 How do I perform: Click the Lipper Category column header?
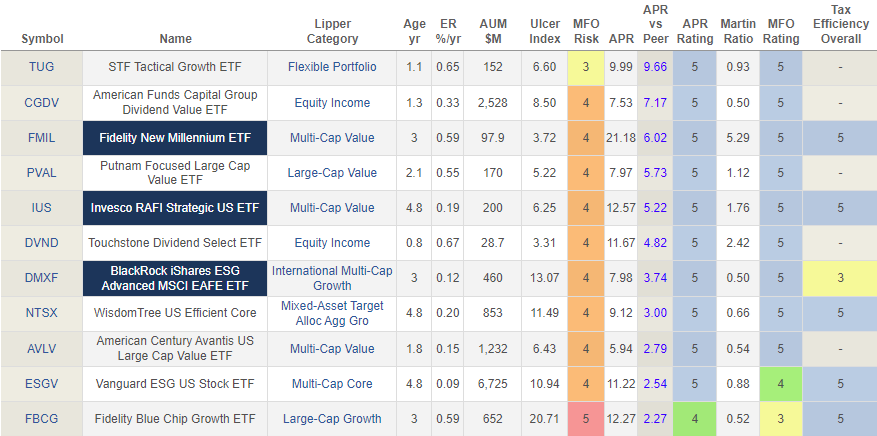[332, 31]
